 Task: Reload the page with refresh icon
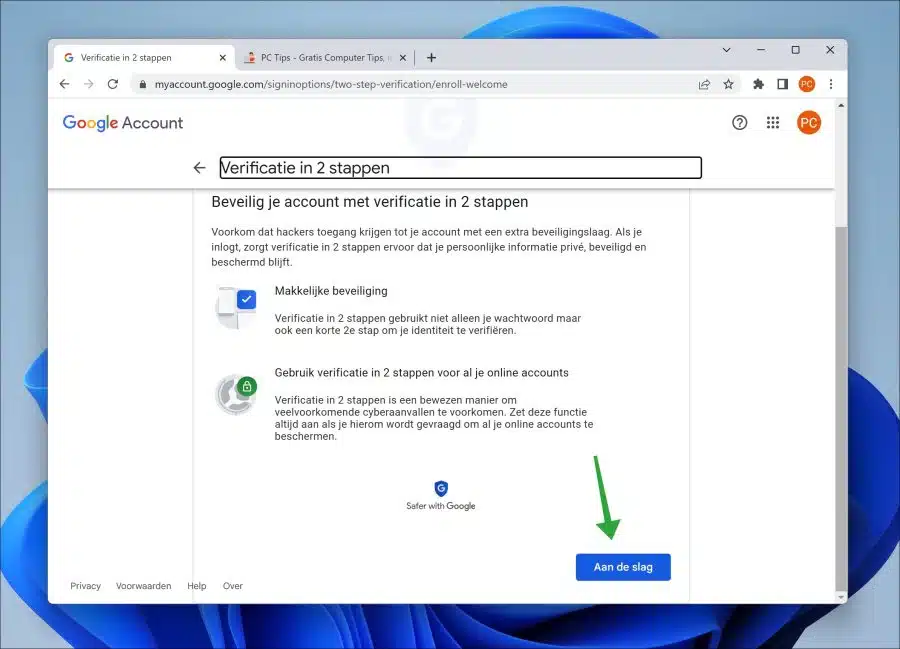pyautogui.click(x=112, y=84)
